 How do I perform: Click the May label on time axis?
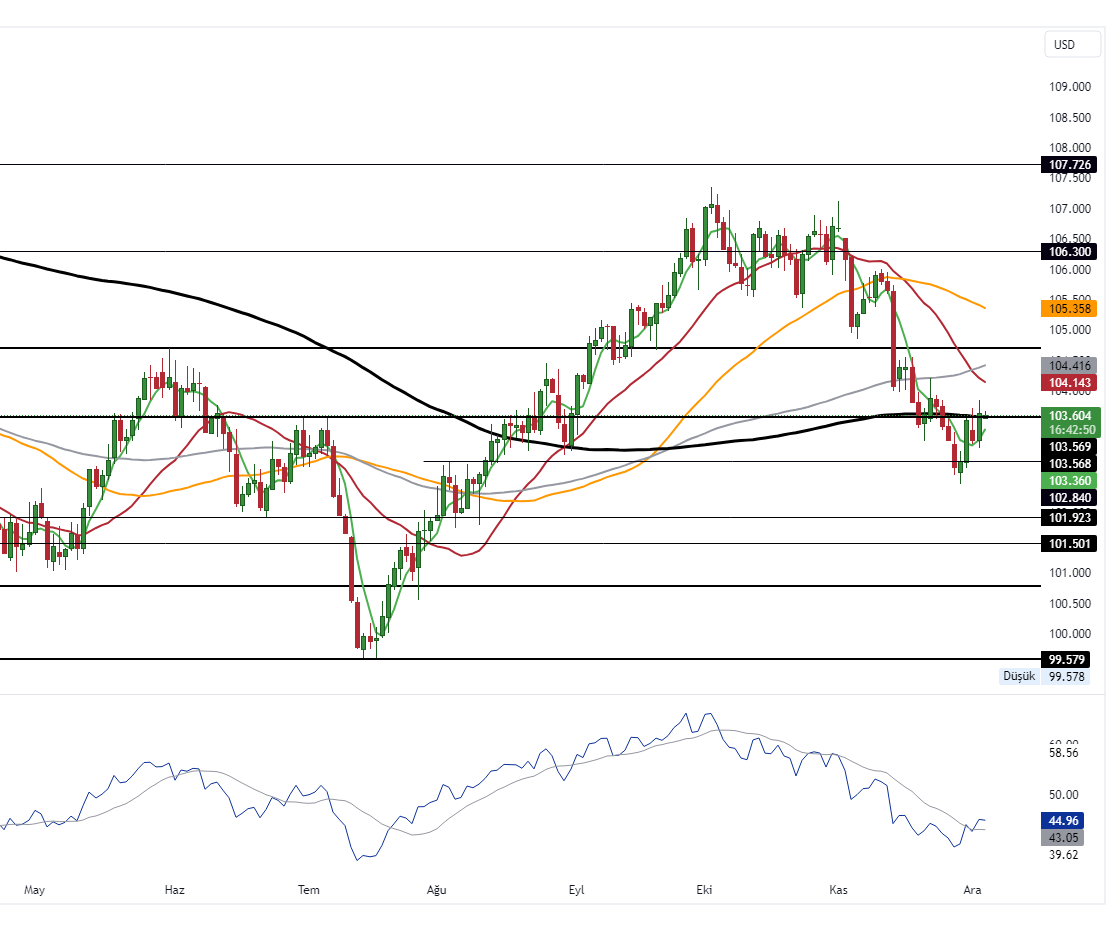coord(35,889)
